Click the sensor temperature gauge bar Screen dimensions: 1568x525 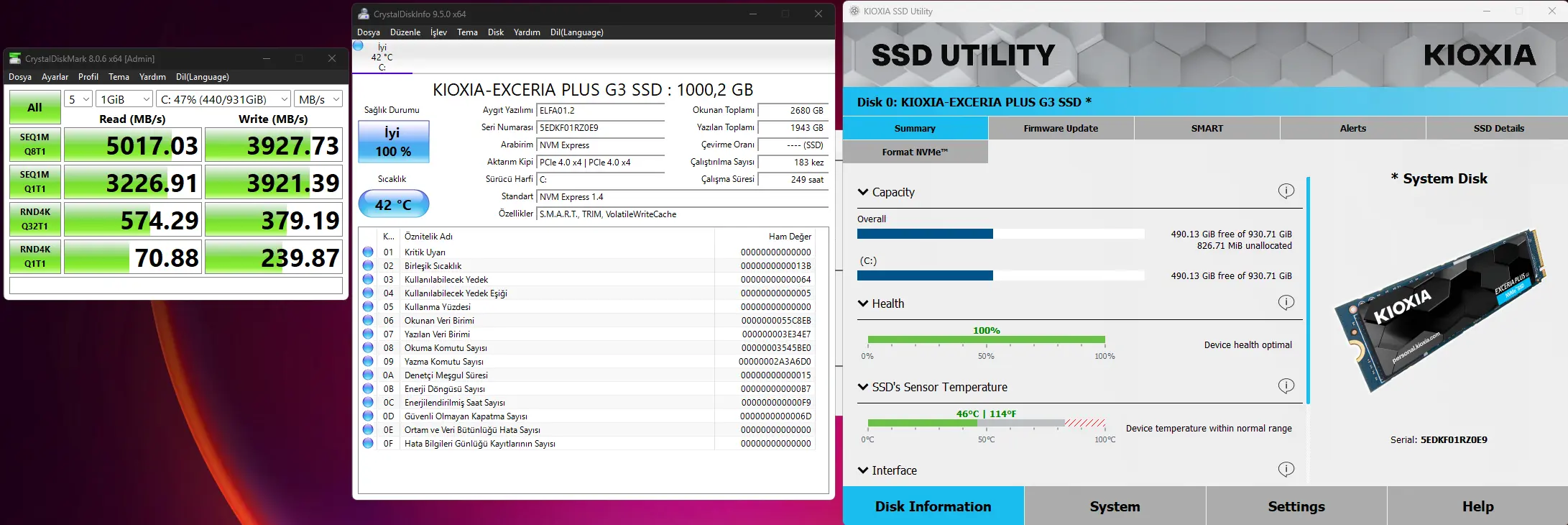(x=986, y=423)
